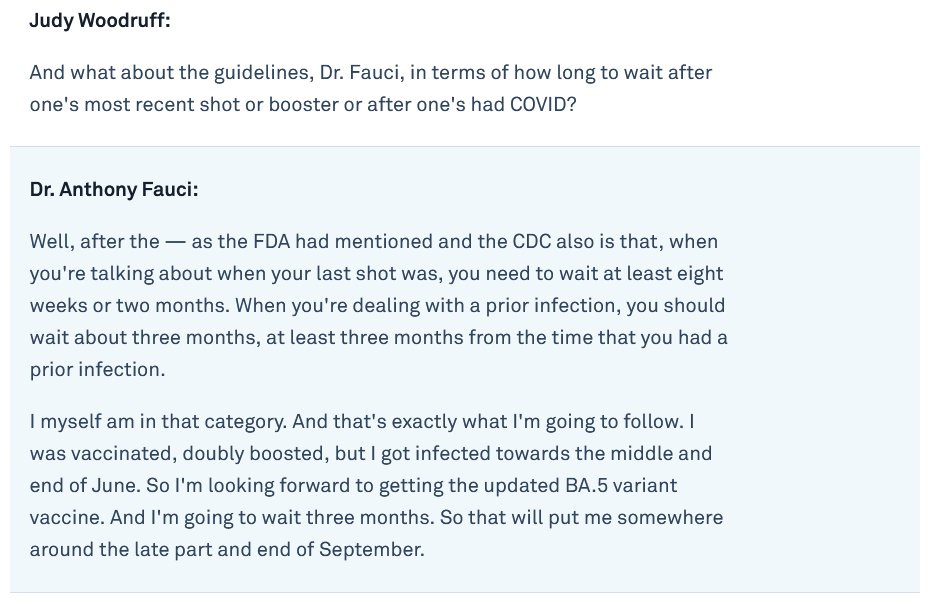Click the word guidelines in Woodruff's question

(x=263, y=73)
